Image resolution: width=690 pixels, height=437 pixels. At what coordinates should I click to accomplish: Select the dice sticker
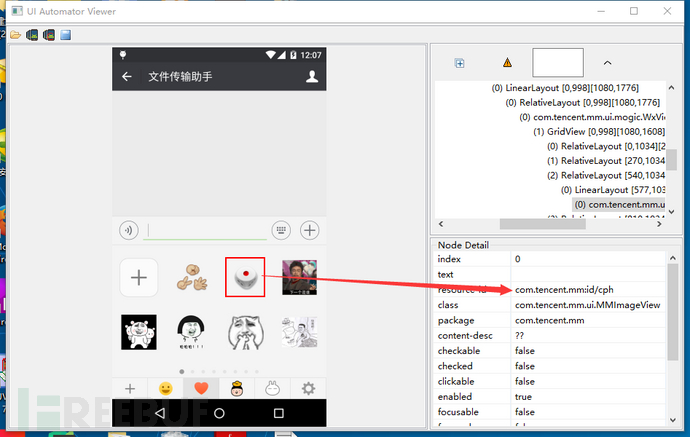click(245, 277)
